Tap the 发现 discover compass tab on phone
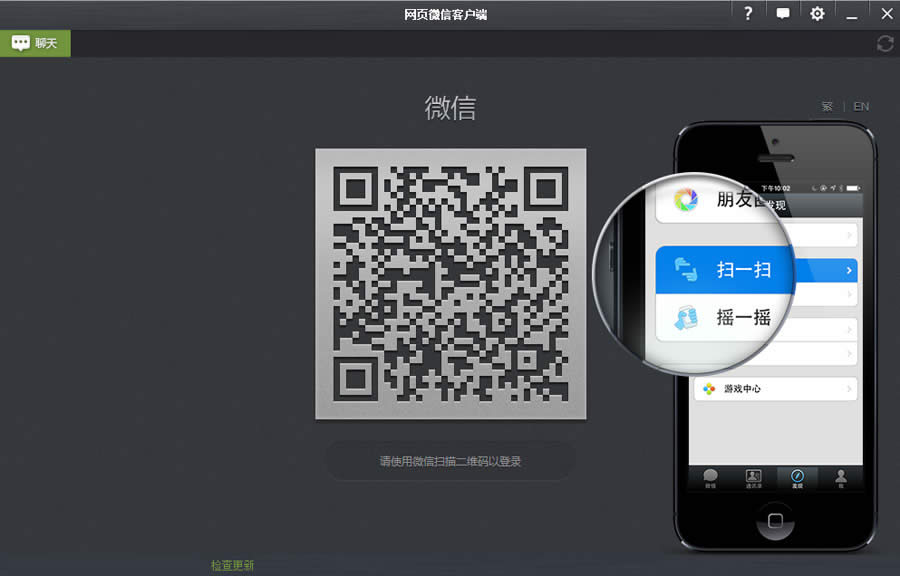Viewport: 900px width, 576px height. [797, 478]
